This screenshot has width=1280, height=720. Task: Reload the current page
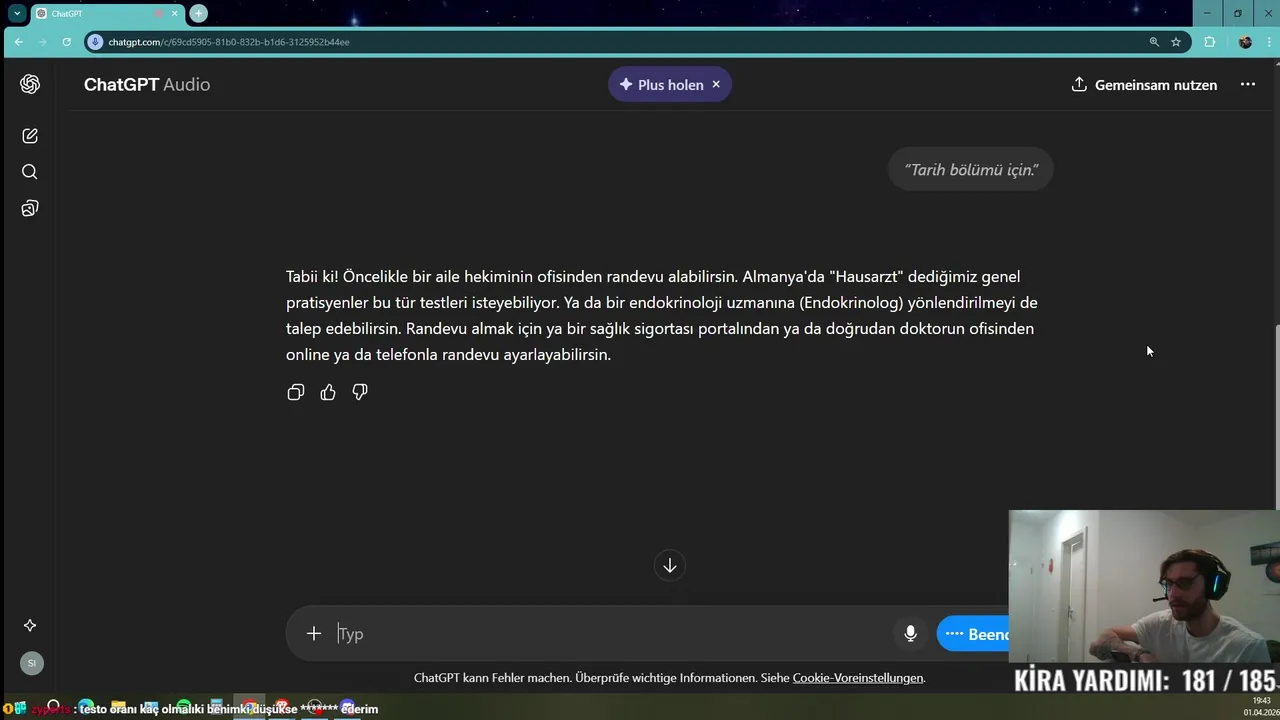pos(66,42)
